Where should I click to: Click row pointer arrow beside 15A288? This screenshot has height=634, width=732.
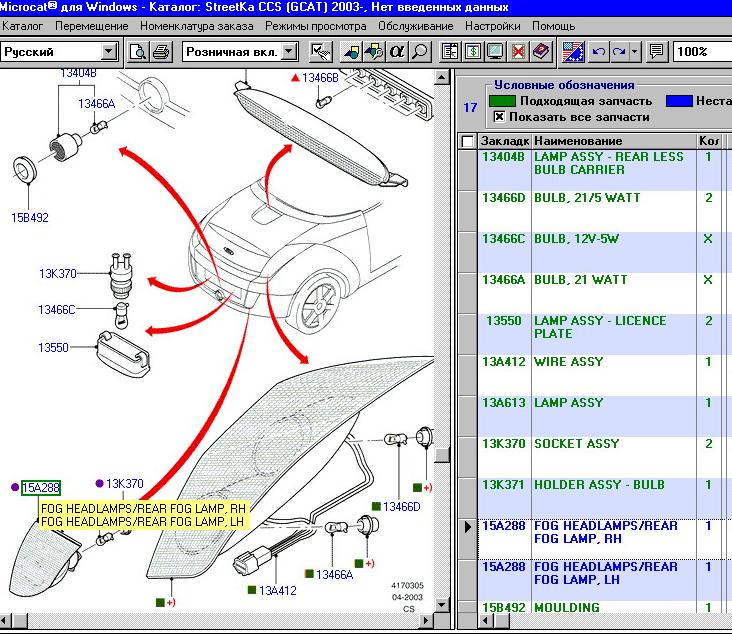(468, 527)
